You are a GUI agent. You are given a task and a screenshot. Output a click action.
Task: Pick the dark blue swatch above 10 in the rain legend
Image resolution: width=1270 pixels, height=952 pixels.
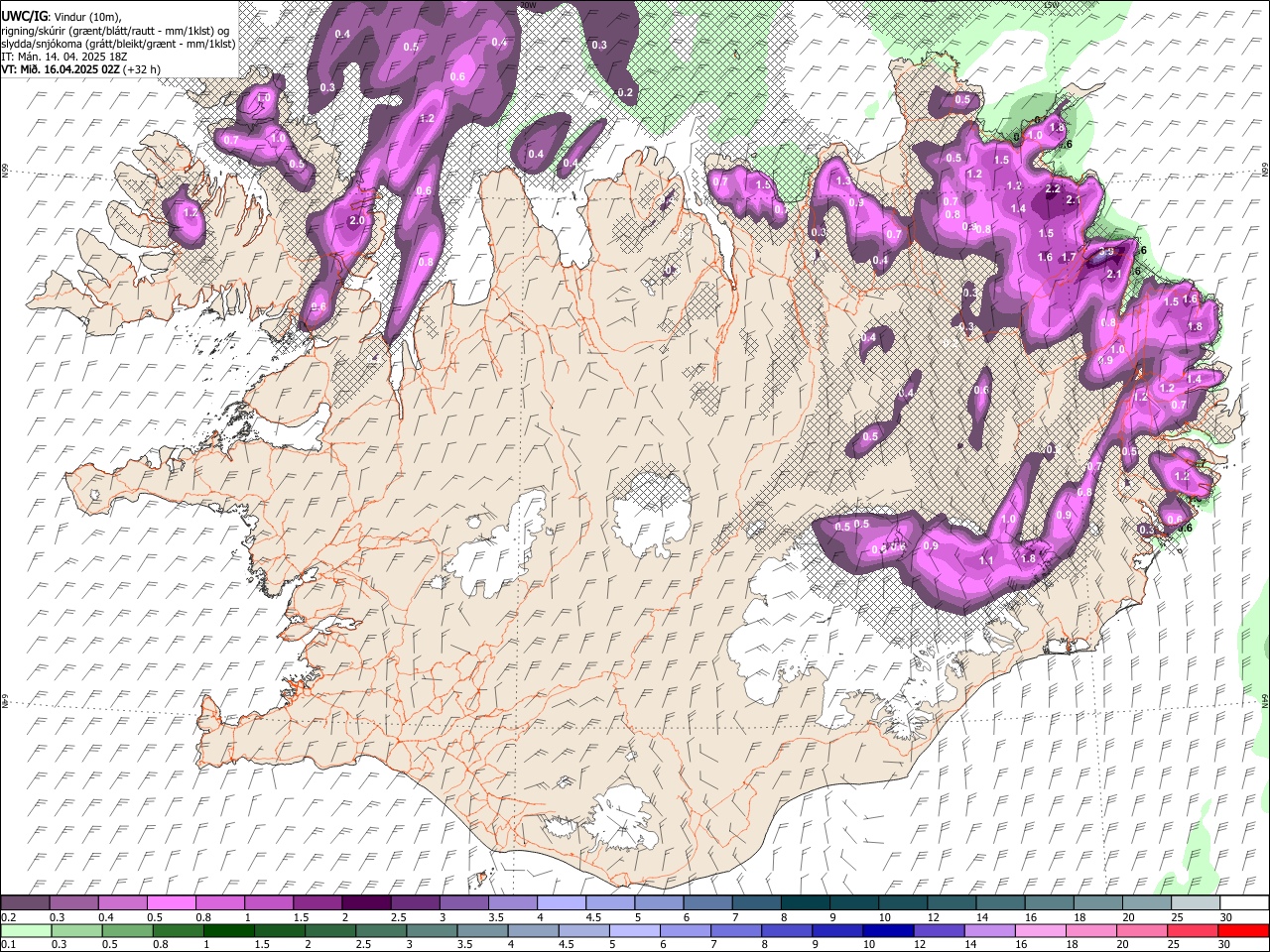[887, 930]
